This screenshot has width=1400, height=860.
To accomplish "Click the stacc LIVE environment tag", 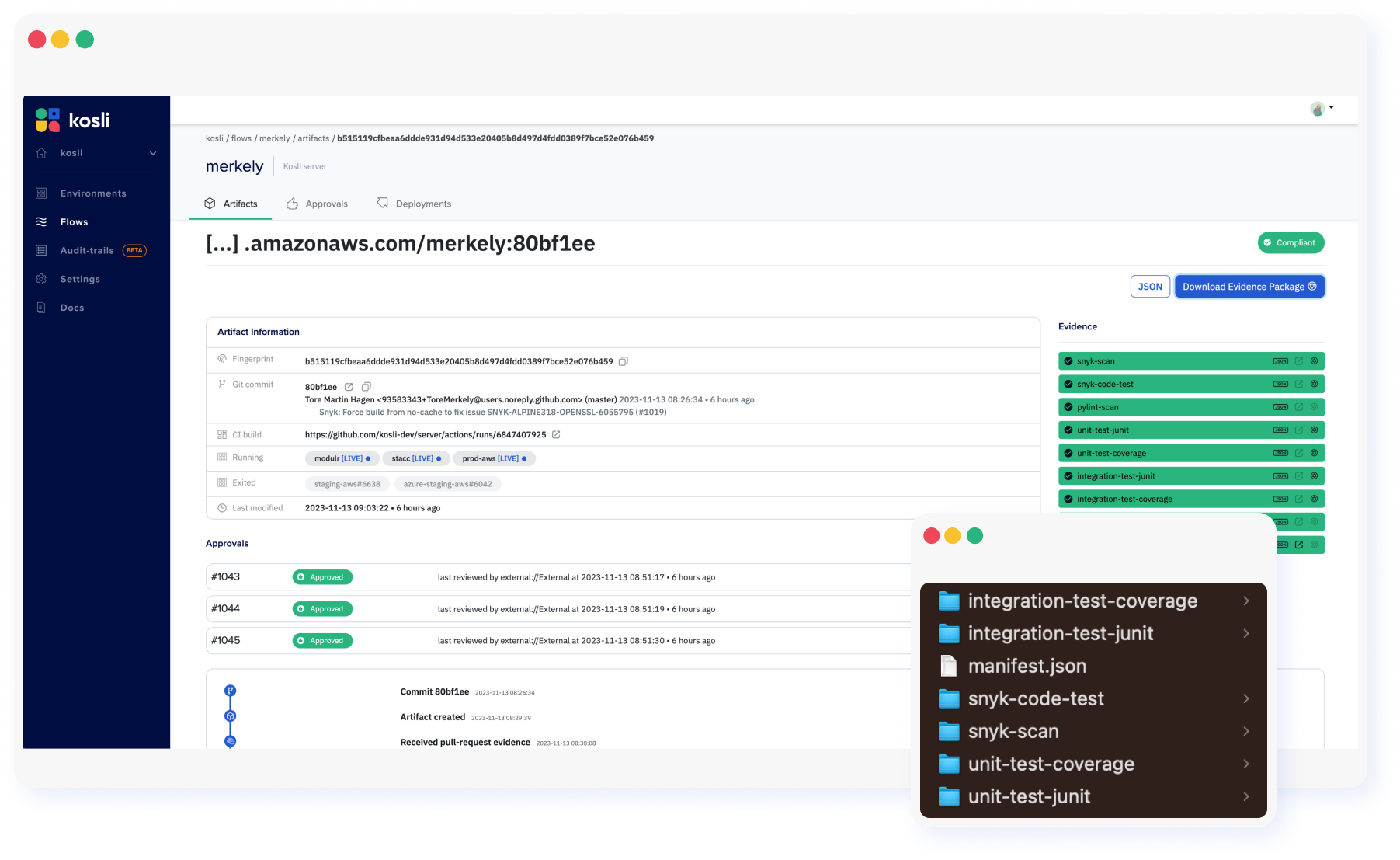I will (x=416, y=459).
